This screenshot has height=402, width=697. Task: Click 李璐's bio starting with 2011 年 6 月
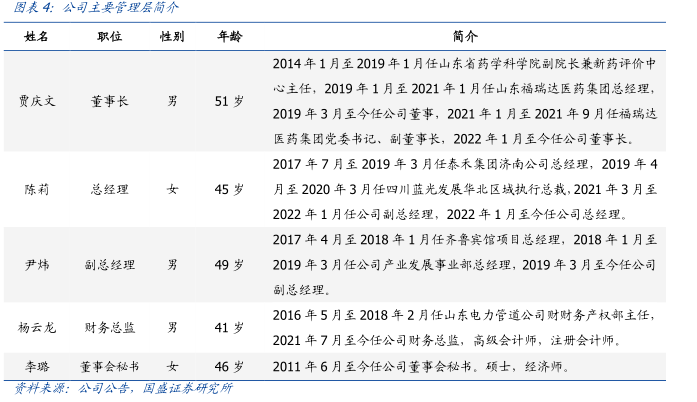[x=420, y=366]
